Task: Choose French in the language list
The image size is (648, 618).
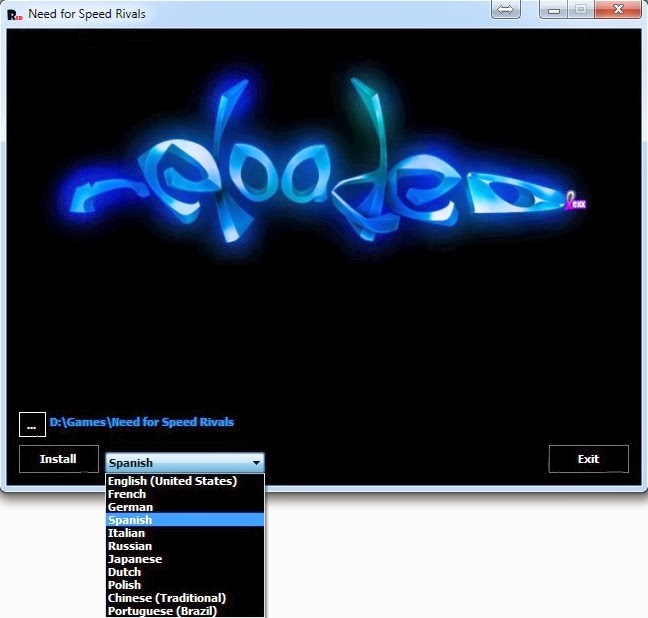Action: point(185,494)
